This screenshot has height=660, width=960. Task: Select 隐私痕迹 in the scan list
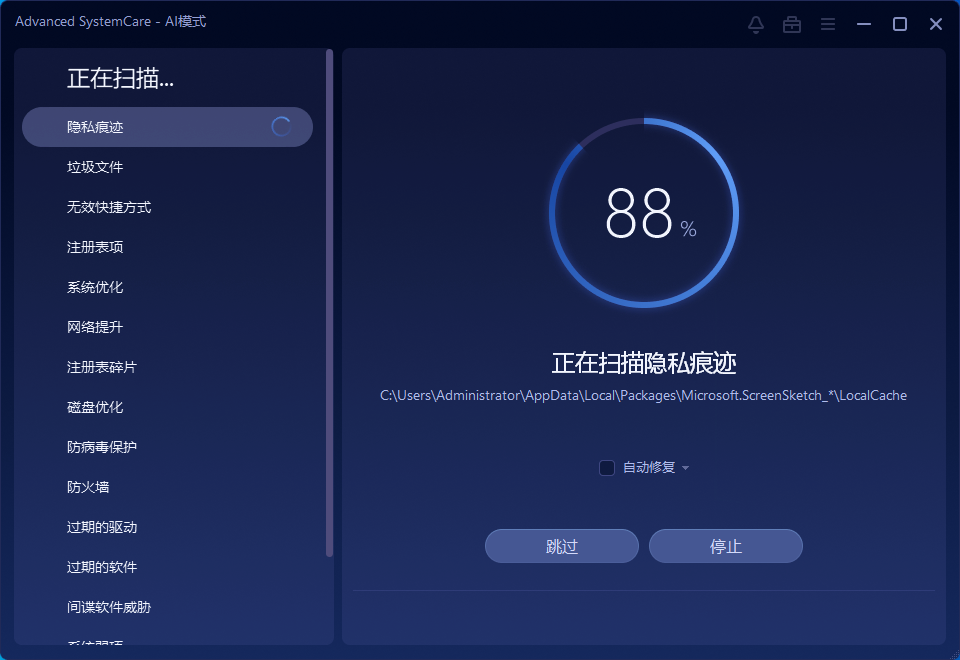point(96,127)
